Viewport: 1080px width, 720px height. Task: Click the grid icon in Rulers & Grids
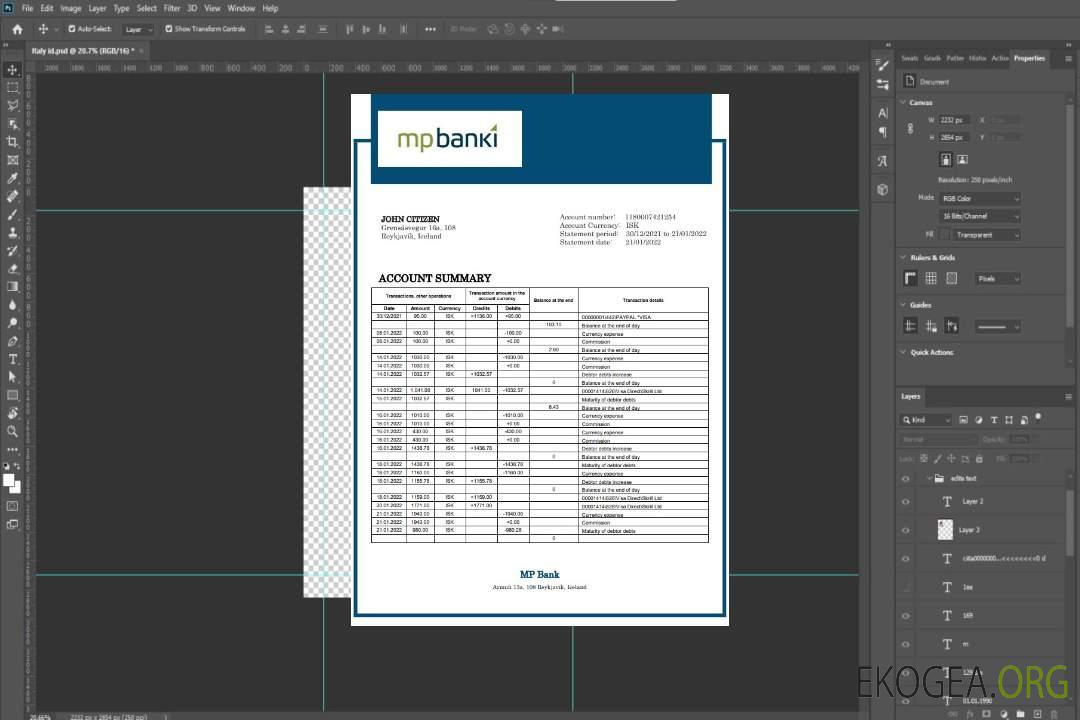point(931,279)
